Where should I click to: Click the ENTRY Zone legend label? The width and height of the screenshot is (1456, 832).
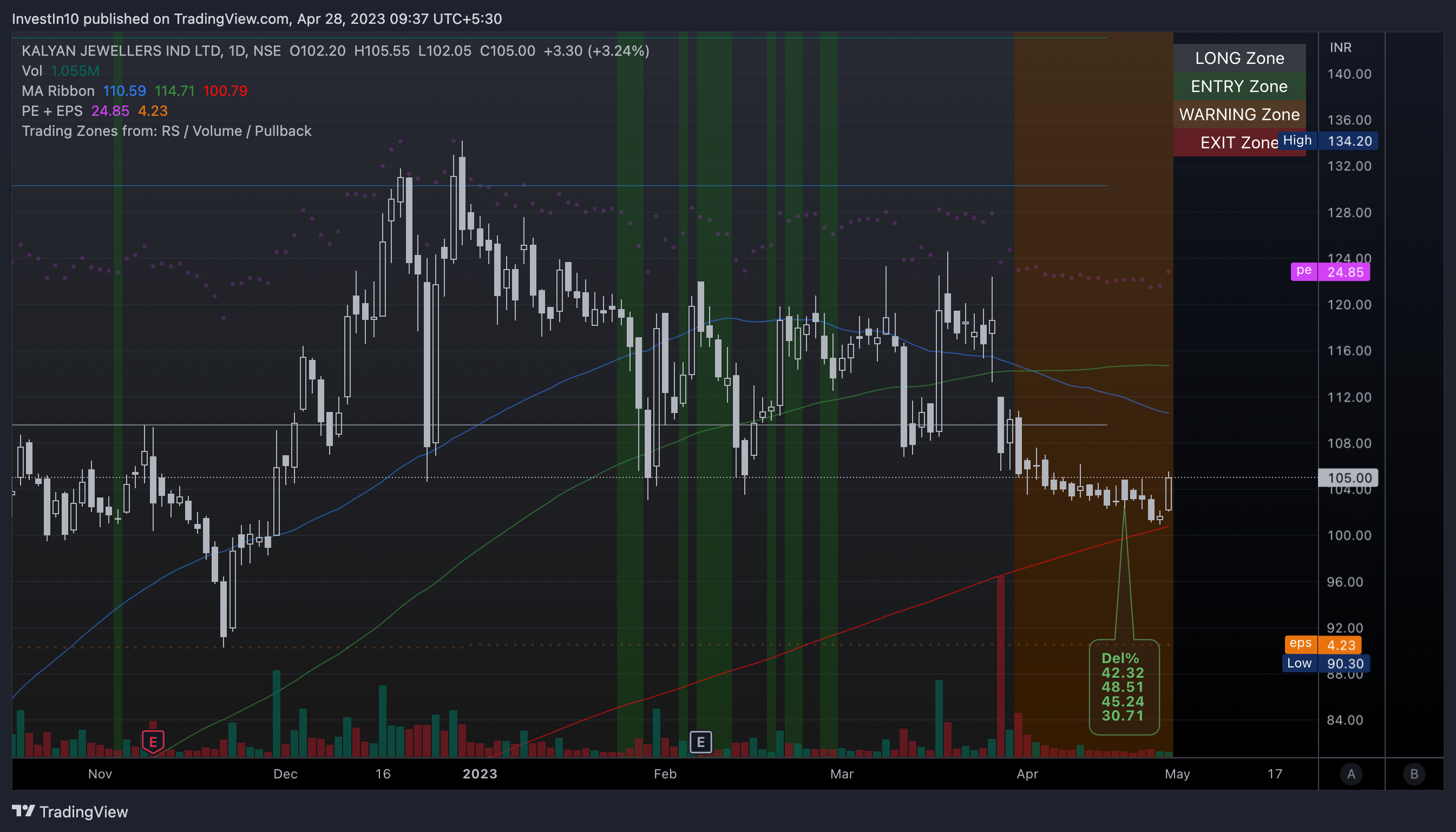coord(1239,86)
